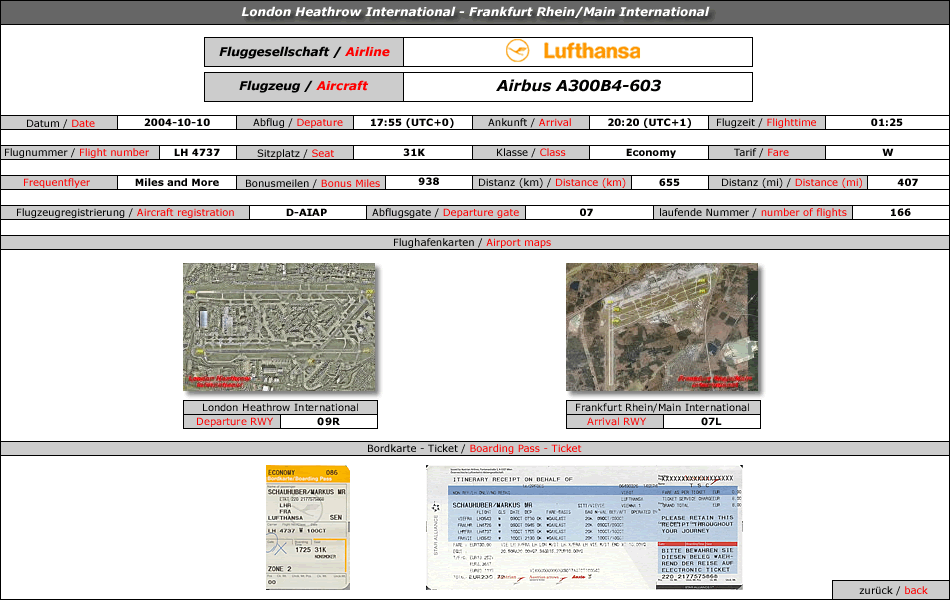Viewport: 950px width, 600px height.
Task: Select the flight number LH 4737
Action: (x=197, y=153)
